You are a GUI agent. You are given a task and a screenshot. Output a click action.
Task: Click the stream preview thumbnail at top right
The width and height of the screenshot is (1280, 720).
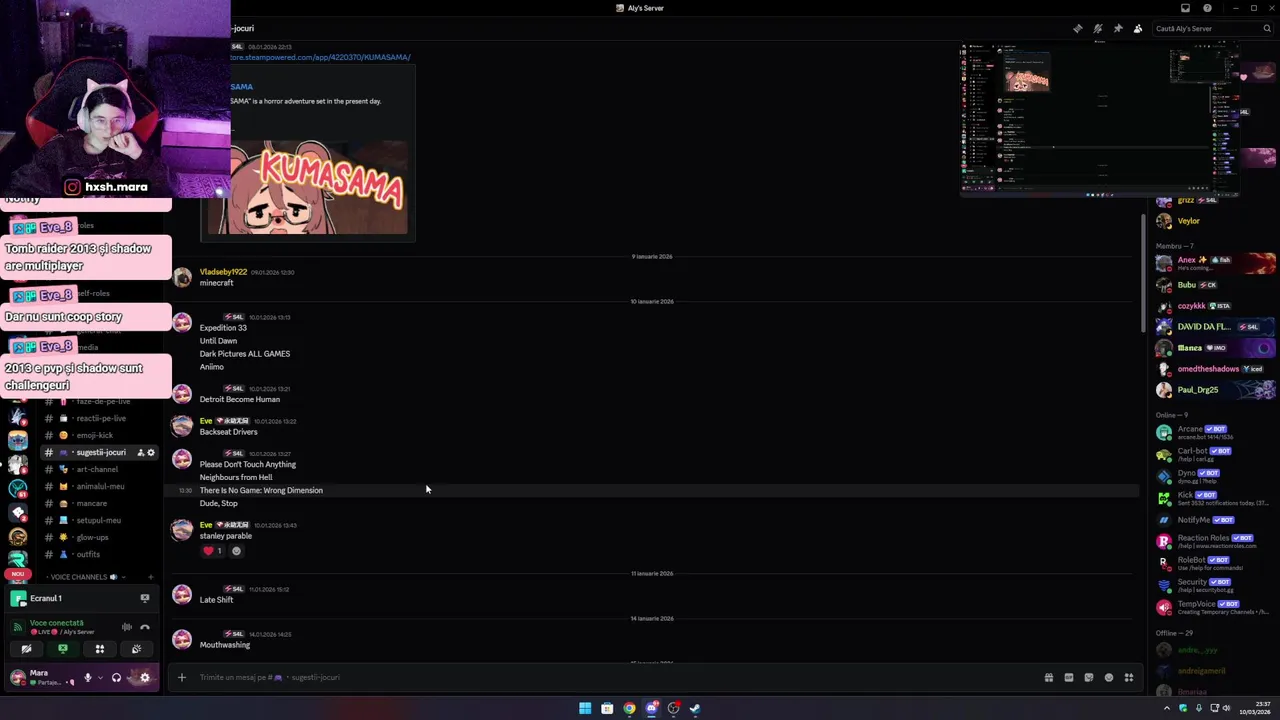pos(1100,119)
